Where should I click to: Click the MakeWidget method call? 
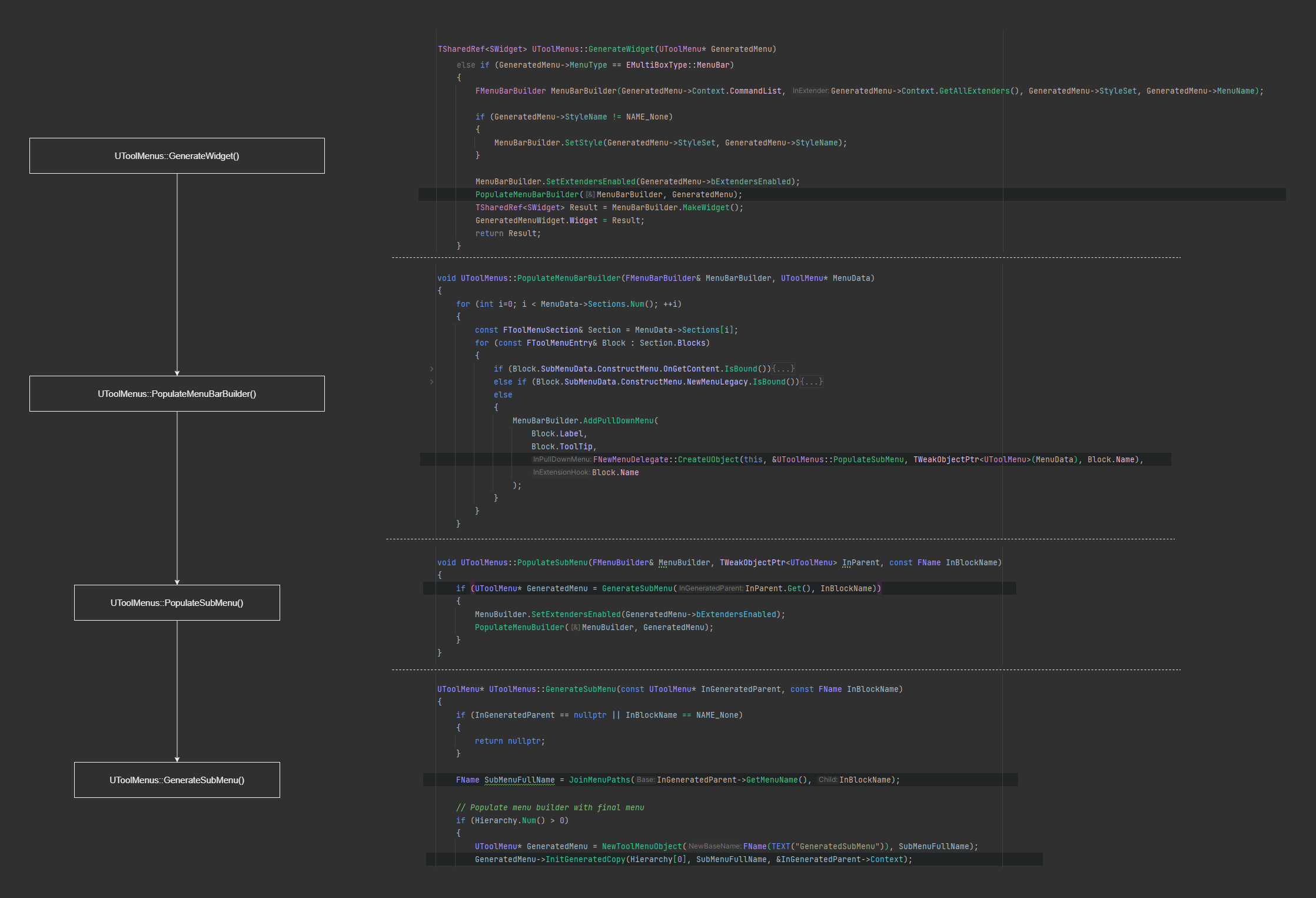tap(706, 208)
